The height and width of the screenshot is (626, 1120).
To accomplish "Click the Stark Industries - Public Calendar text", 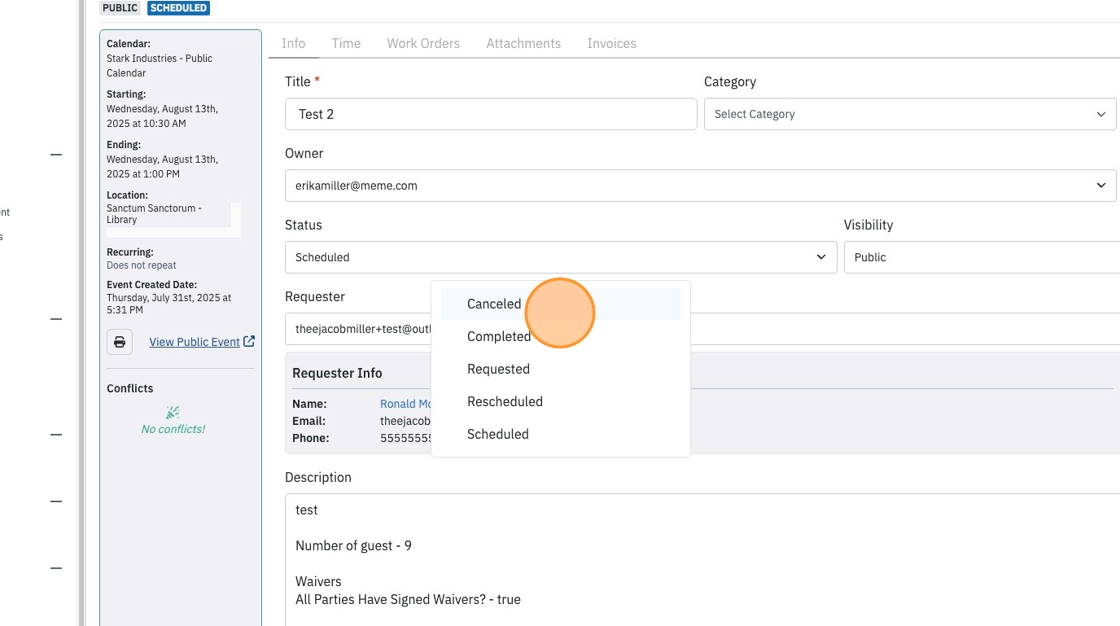I will 159,66.
